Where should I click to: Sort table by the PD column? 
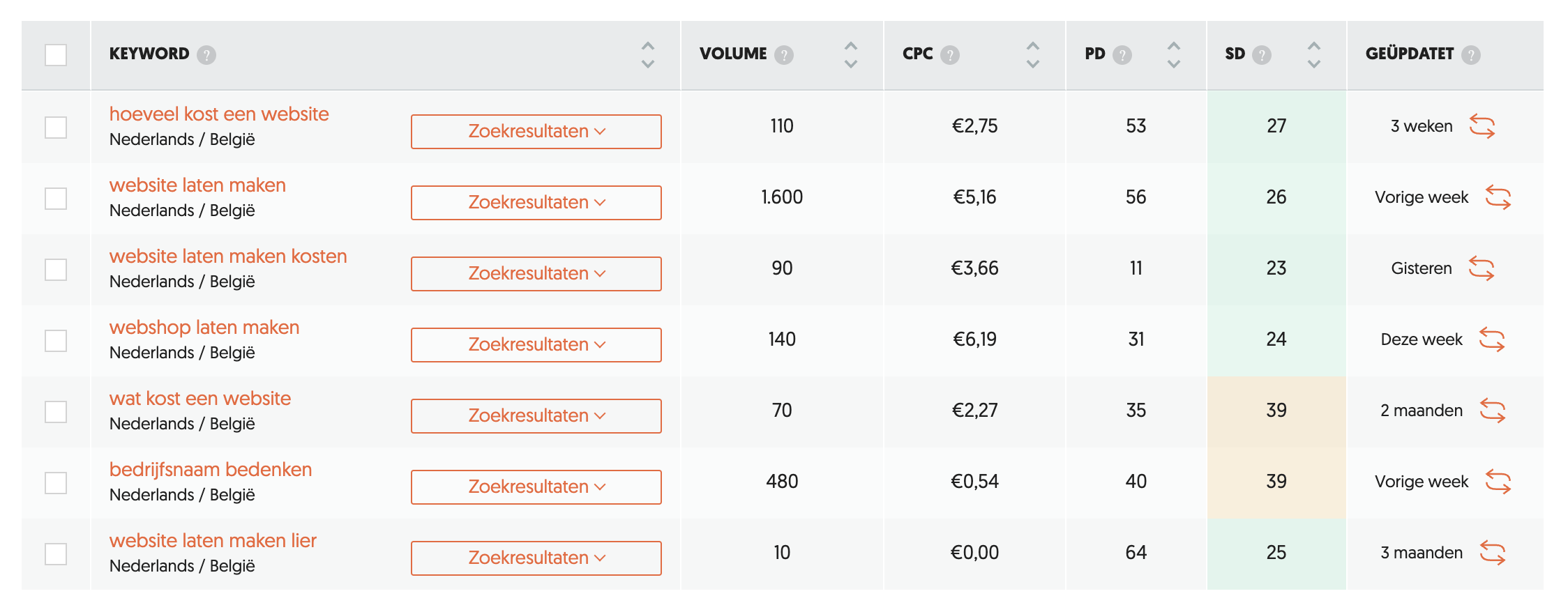pos(1174,55)
